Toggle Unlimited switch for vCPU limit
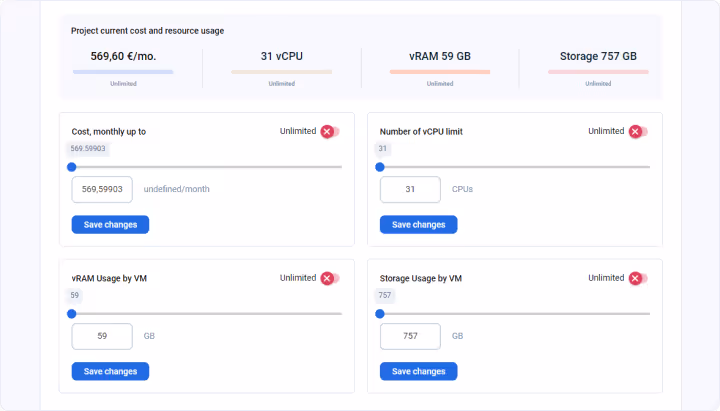This screenshot has height=411, width=720. pyautogui.click(x=638, y=132)
